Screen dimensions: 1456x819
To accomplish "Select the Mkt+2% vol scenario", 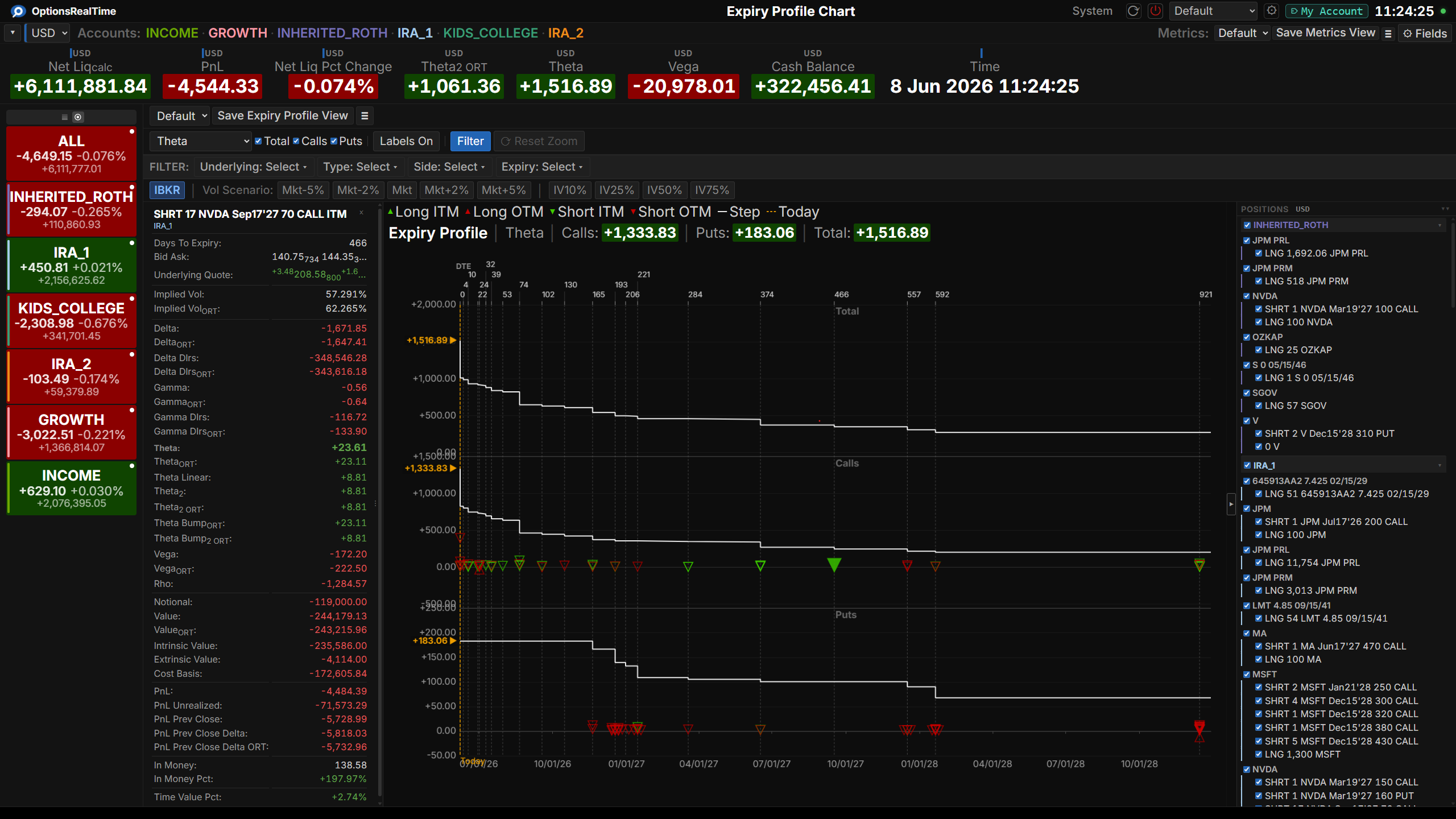I will tap(446, 190).
